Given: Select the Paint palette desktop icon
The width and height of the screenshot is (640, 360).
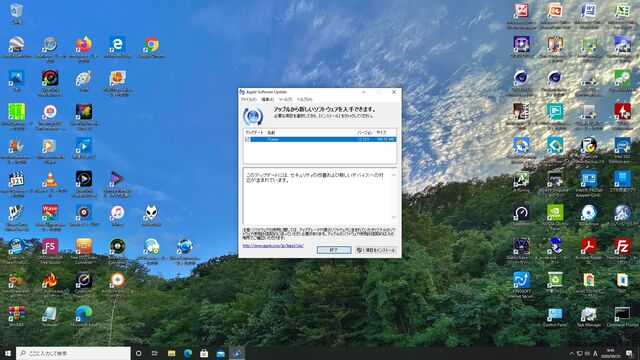Looking at the screenshot, I should coord(84,78).
